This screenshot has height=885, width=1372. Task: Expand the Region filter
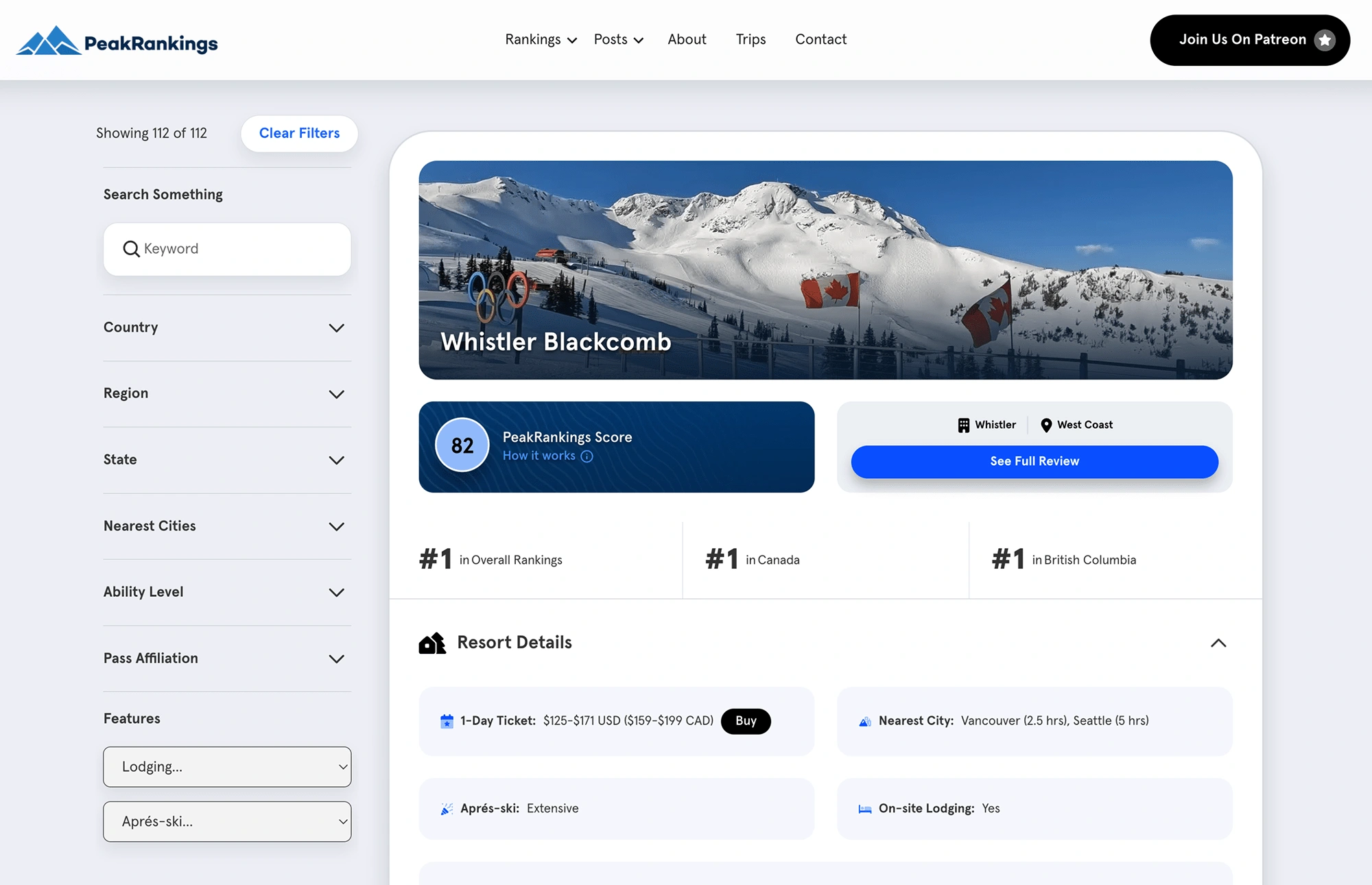click(x=227, y=394)
